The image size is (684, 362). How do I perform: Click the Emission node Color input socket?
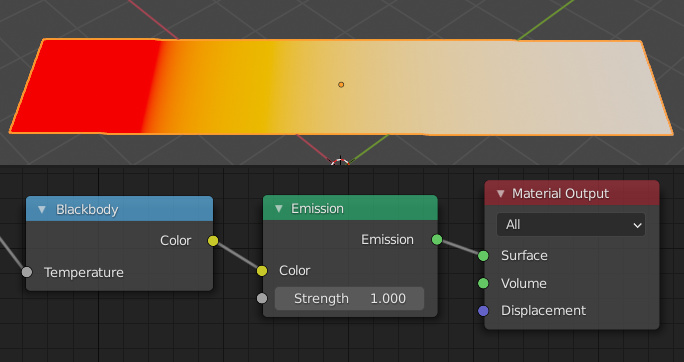coord(262,271)
